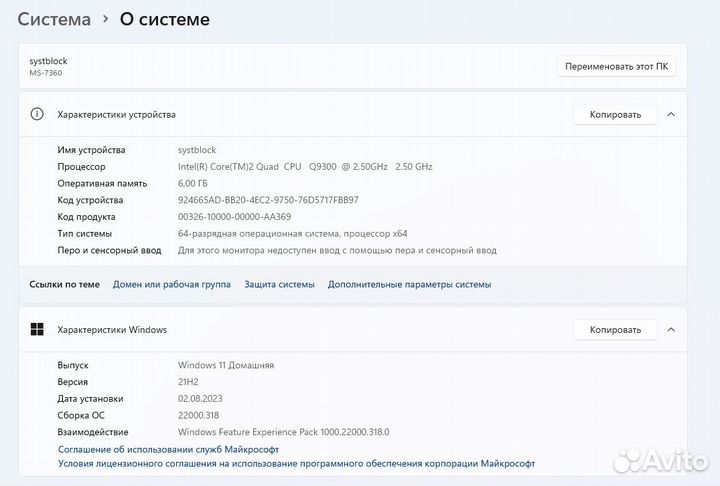
Task: Select the 22000.318 build value
Action: 198,415
